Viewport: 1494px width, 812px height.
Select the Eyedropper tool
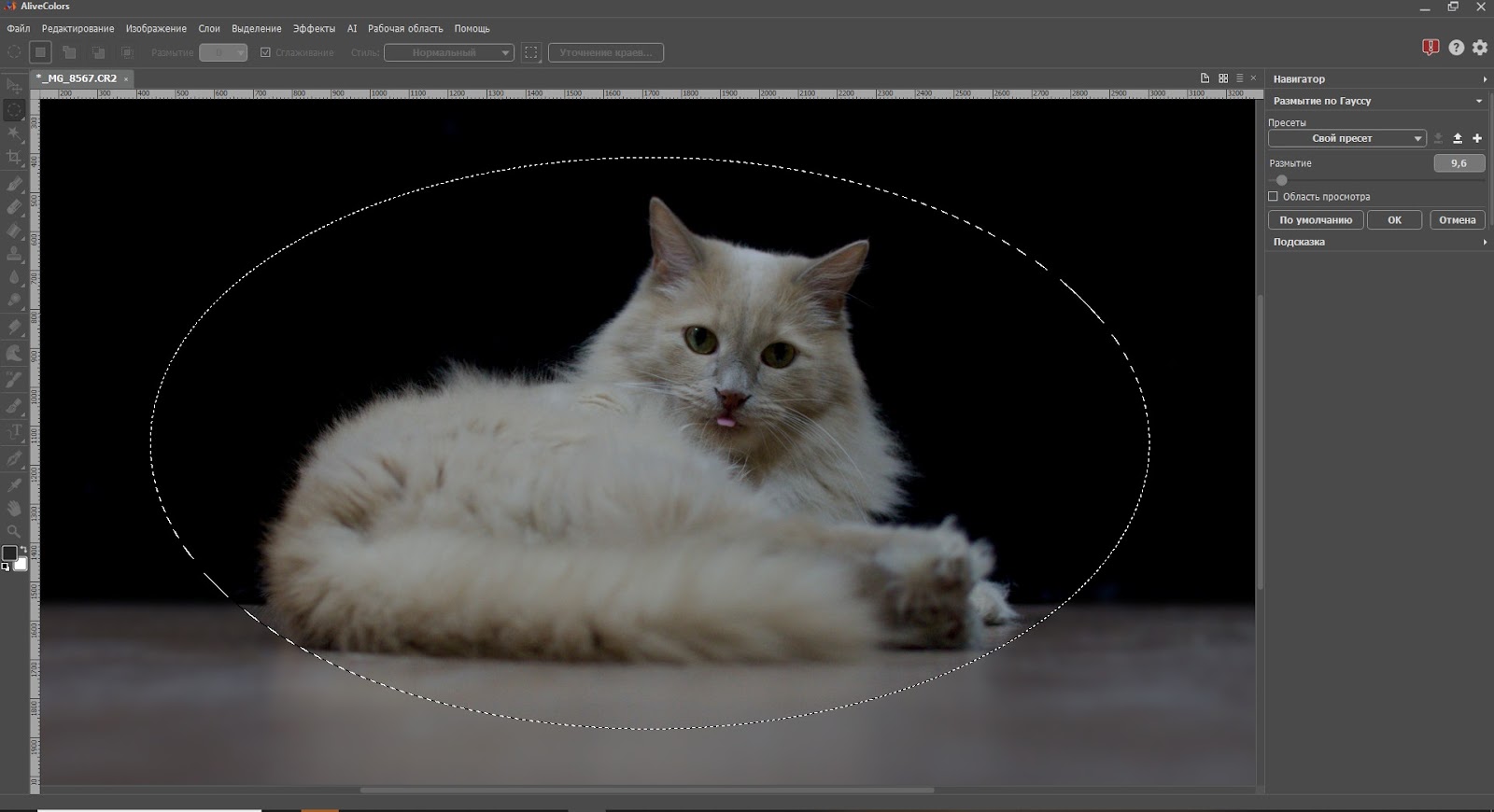[14, 484]
